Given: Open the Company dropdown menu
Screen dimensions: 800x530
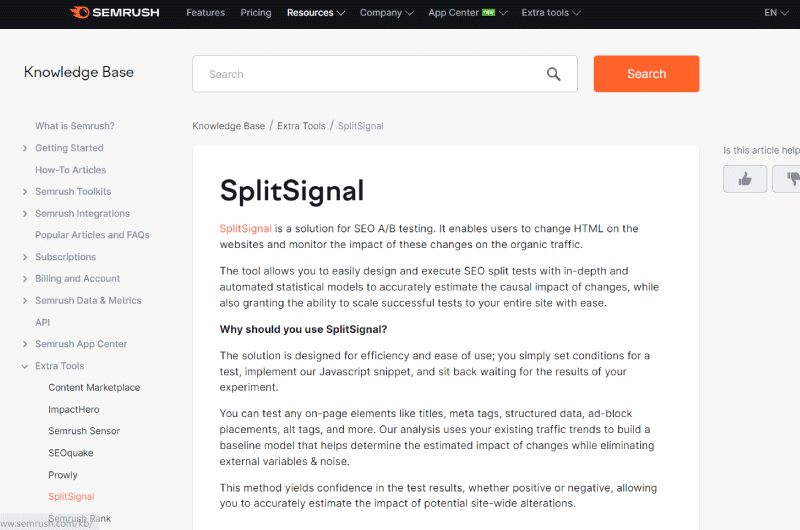Looking at the screenshot, I should click(x=386, y=12).
